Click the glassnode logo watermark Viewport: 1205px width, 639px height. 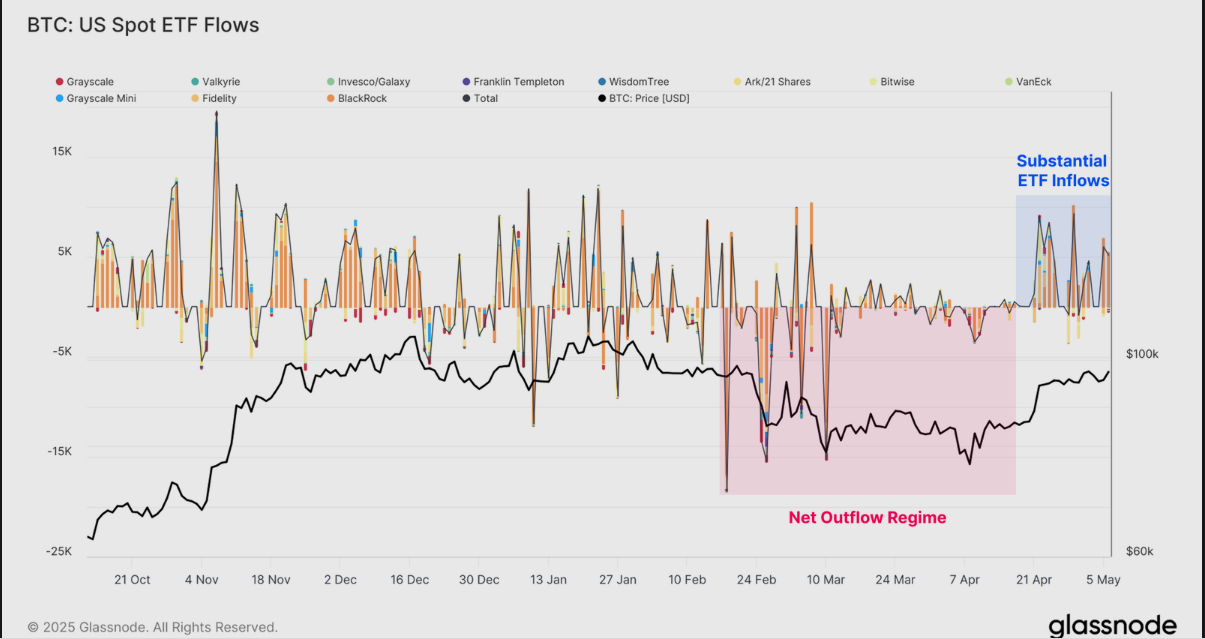(x=1112, y=625)
